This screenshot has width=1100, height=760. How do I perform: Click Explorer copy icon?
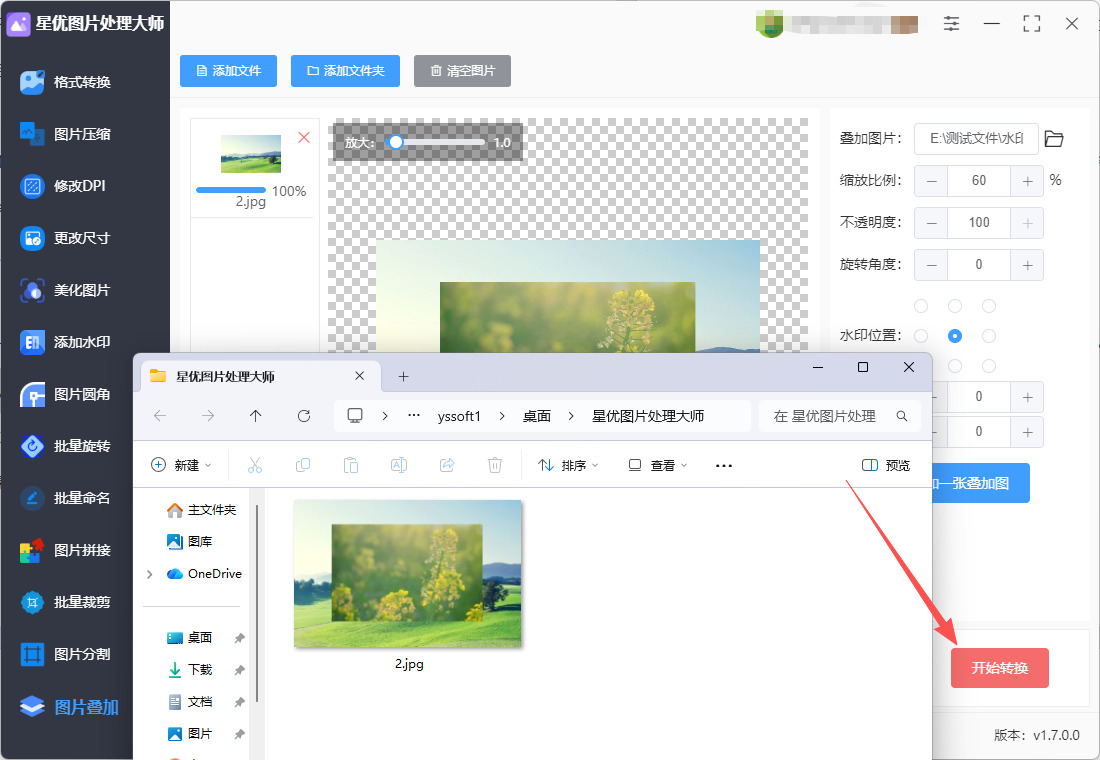[303, 465]
